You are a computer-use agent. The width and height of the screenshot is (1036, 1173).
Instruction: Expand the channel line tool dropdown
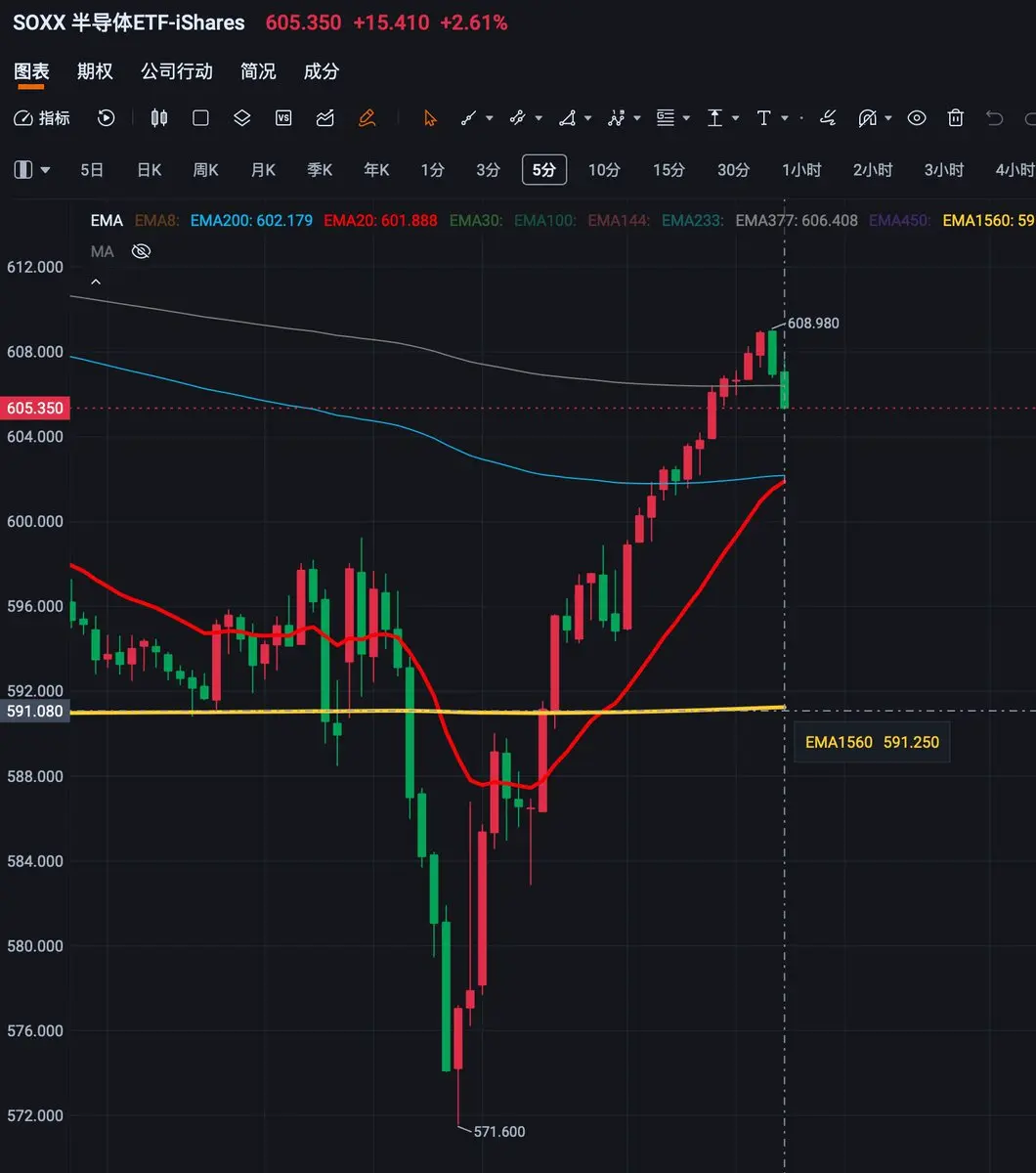[539, 119]
